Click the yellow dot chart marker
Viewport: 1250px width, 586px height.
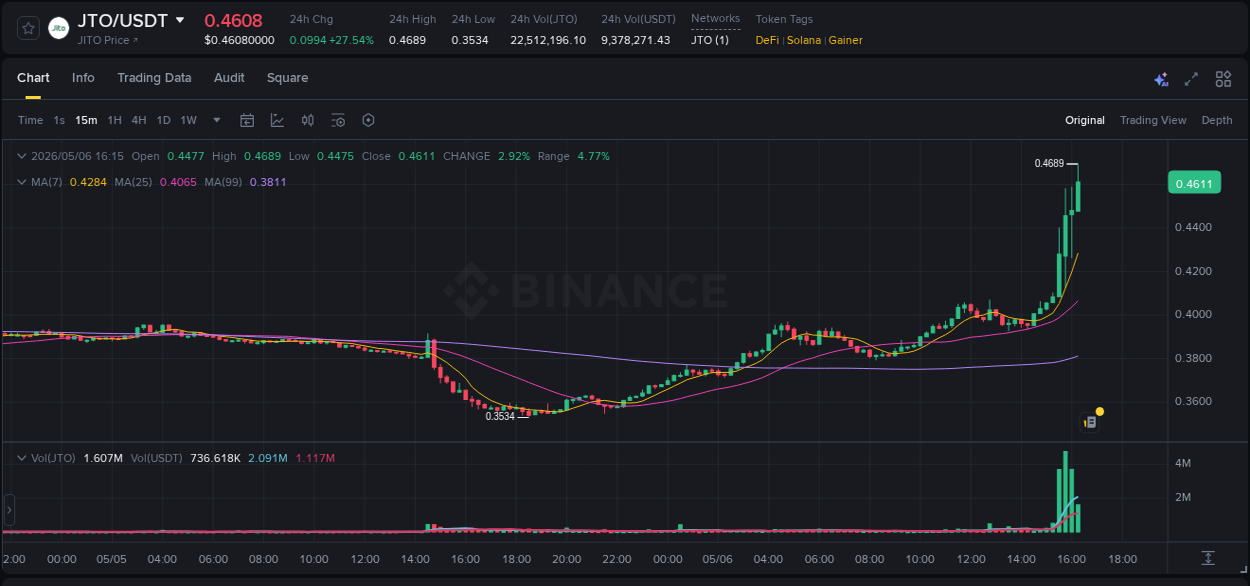click(1099, 411)
